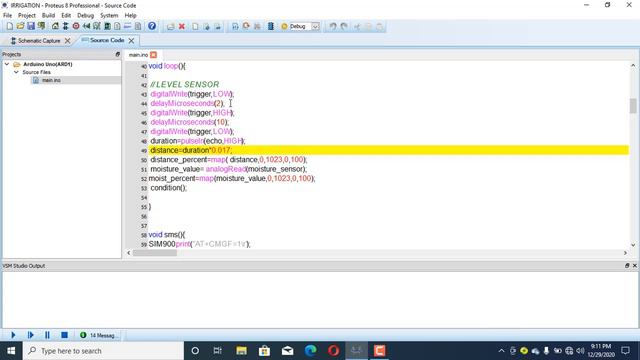Open Opera browser from the taskbar
Image resolution: width=640 pixels, height=360 pixels.
click(x=333, y=351)
